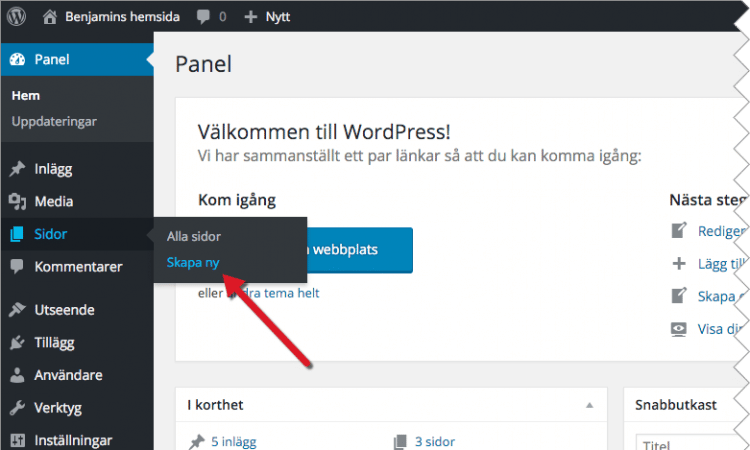
Task: Choose Skapa ny from the Sidor flyout
Action: click(x=193, y=263)
